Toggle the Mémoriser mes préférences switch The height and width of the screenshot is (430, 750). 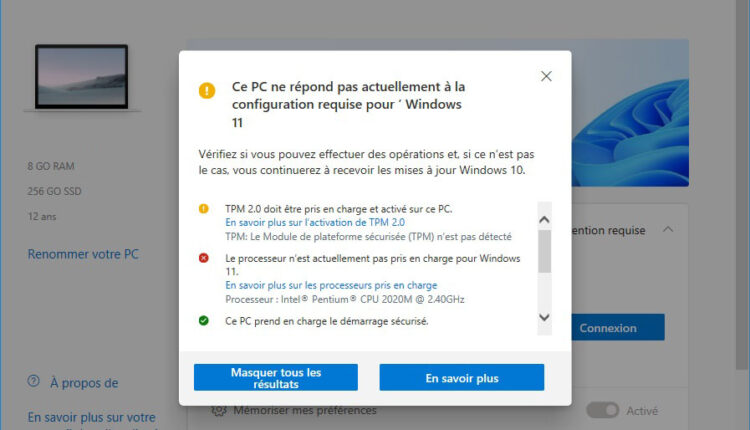click(x=602, y=410)
